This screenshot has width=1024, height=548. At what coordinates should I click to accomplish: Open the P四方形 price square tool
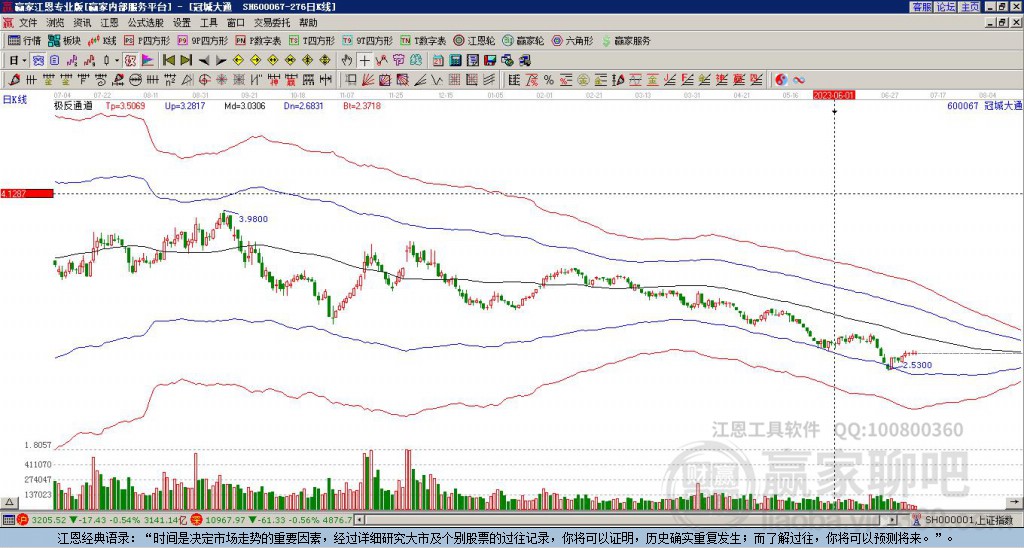tap(147, 40)
